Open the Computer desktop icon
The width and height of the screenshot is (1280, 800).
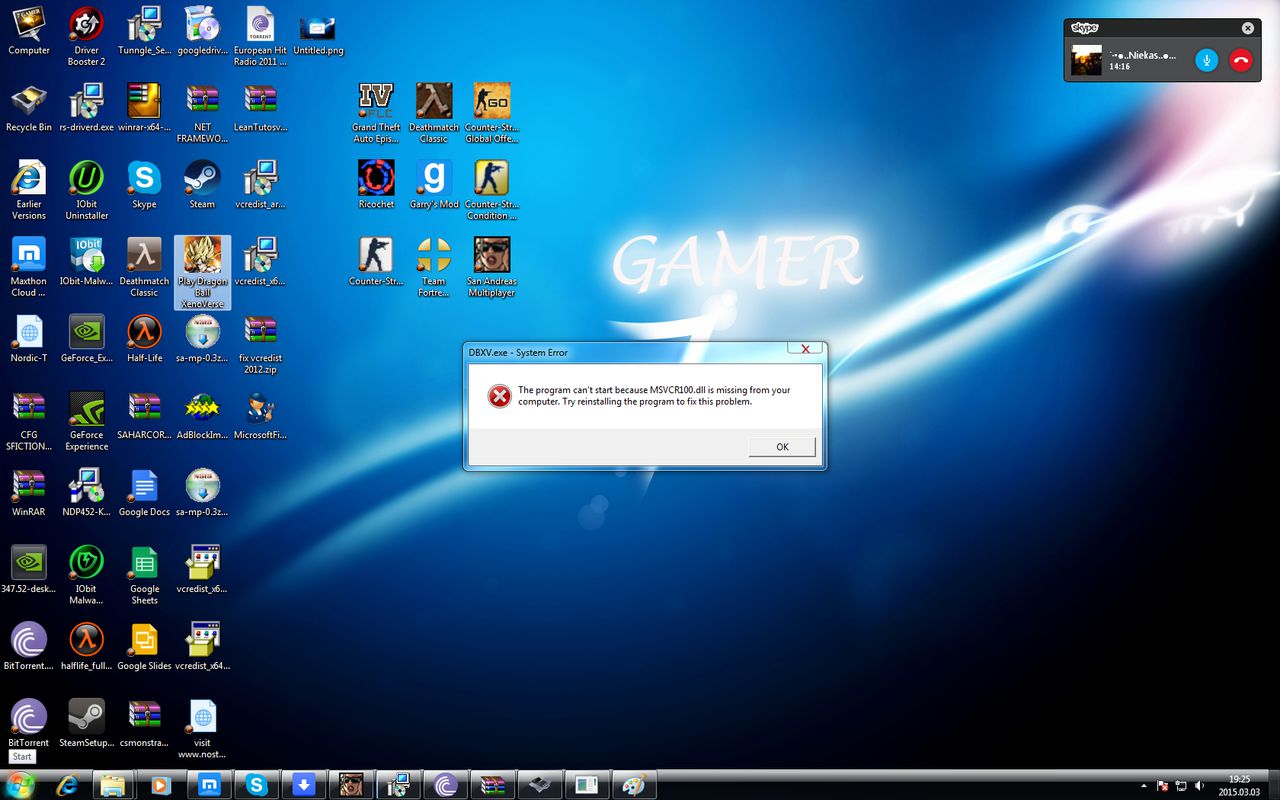29,30
